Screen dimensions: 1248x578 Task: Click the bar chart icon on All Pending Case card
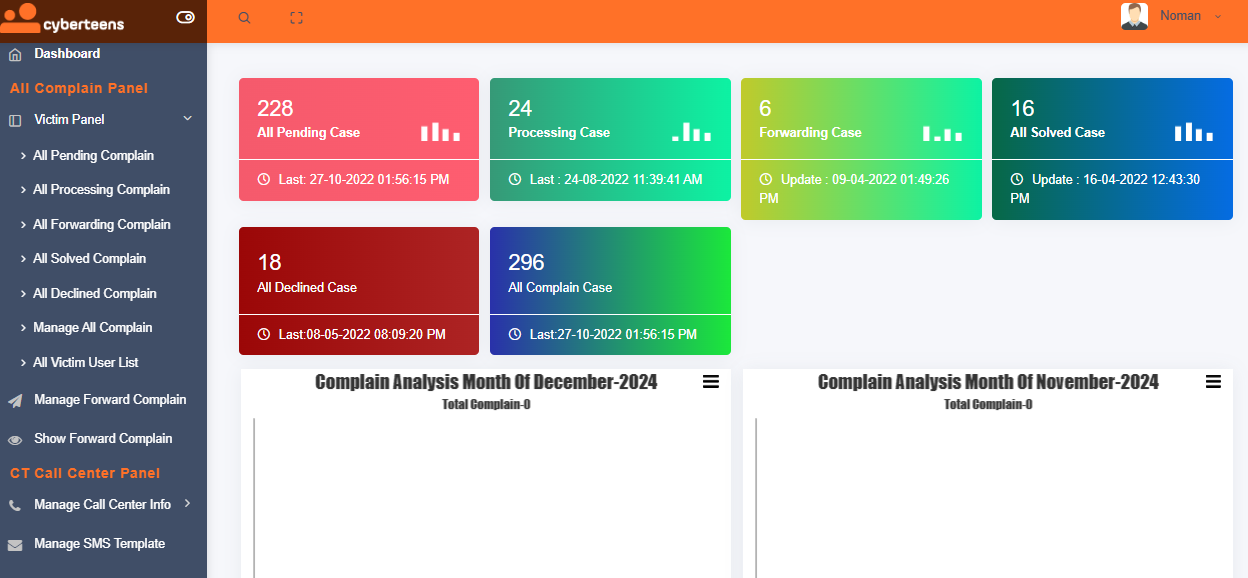(440, 132)
